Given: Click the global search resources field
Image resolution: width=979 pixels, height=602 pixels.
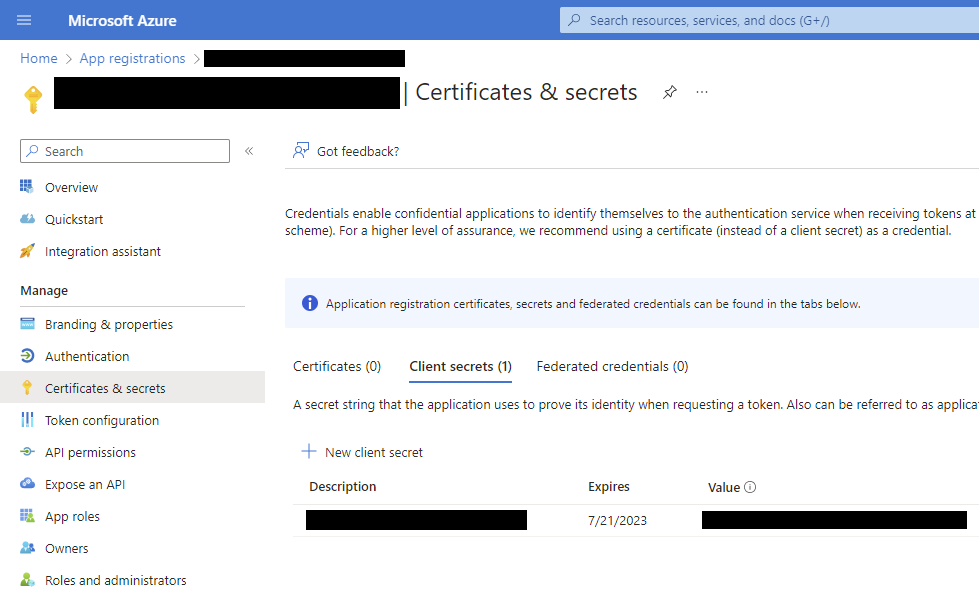Looking at the screenshot, I should tap(770, 20).
